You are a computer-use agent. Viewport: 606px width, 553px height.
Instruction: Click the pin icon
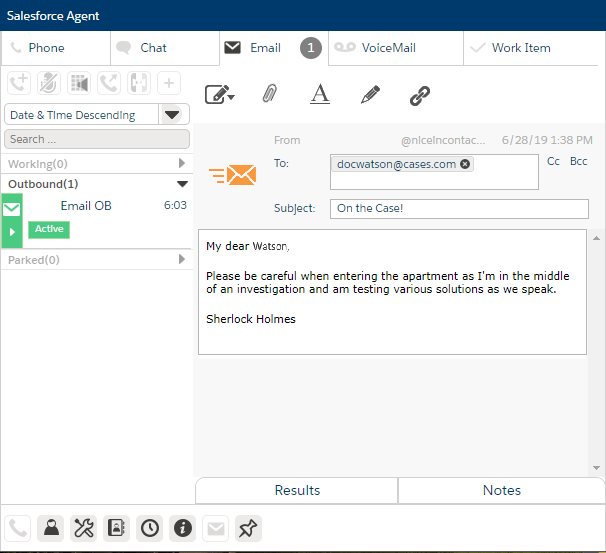[248, 528]
